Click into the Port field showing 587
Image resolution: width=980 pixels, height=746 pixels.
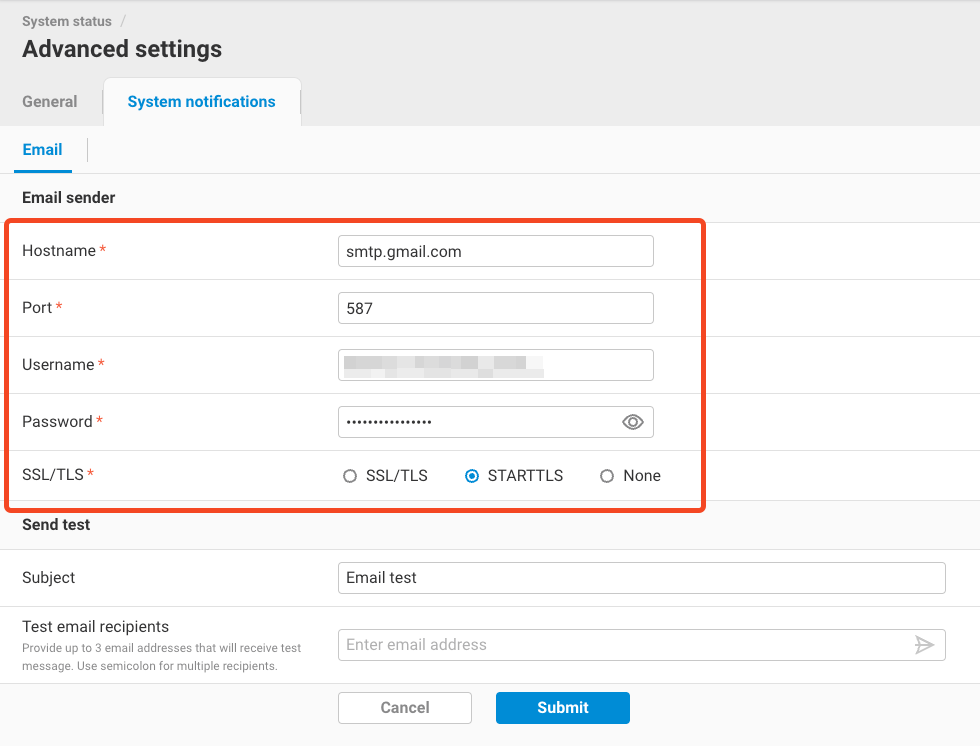click(x=495, y=308)
